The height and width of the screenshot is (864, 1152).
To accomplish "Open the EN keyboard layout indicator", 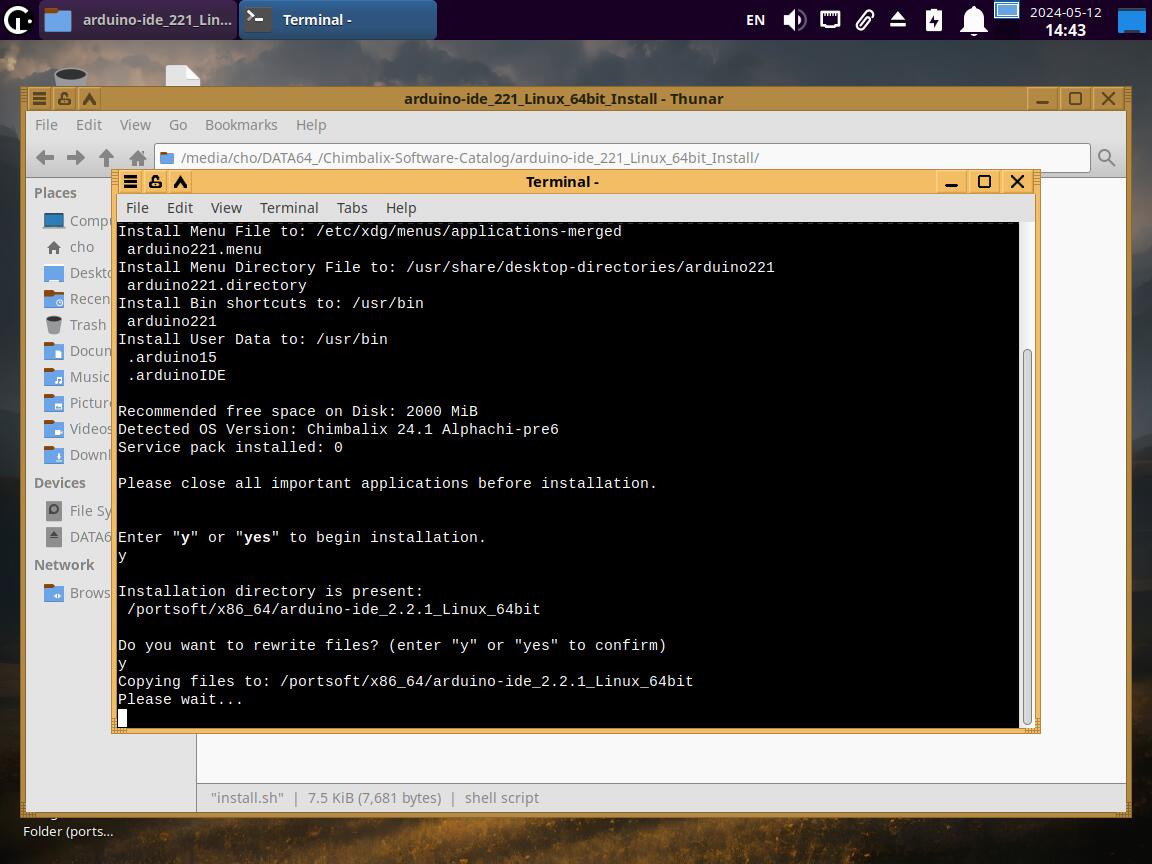I will [x=755, y=20].
